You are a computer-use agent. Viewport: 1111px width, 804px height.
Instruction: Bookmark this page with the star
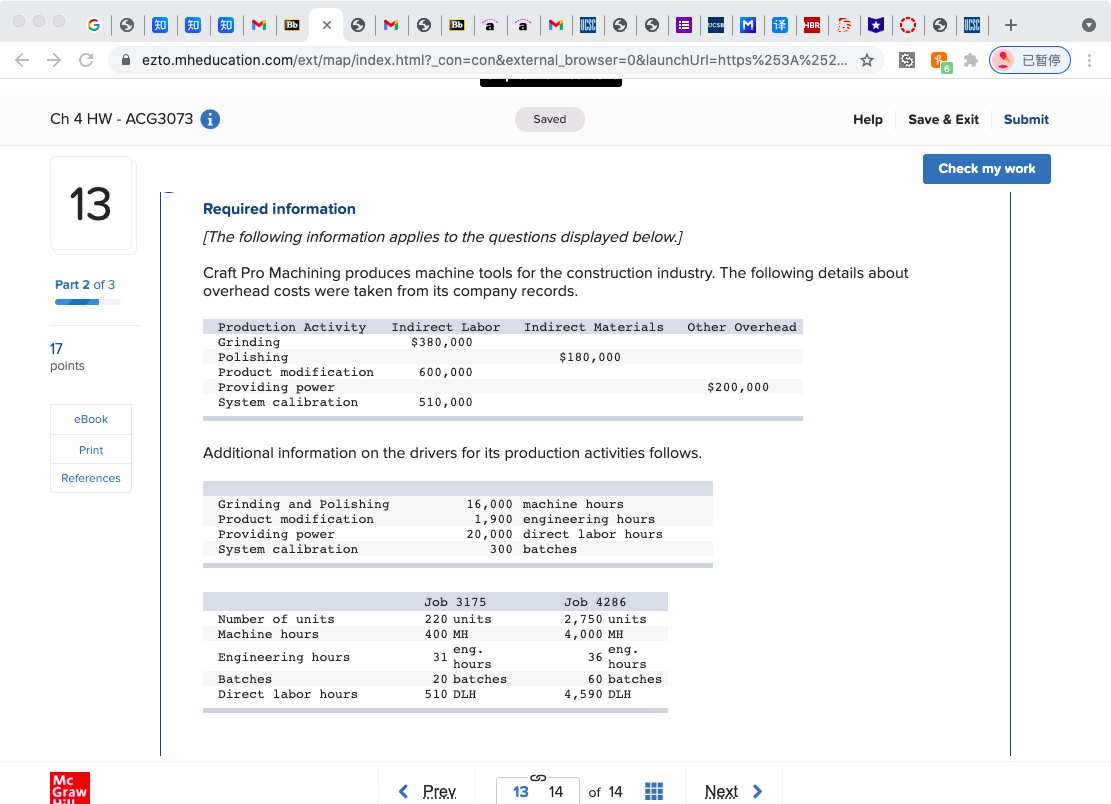point(867,60)
